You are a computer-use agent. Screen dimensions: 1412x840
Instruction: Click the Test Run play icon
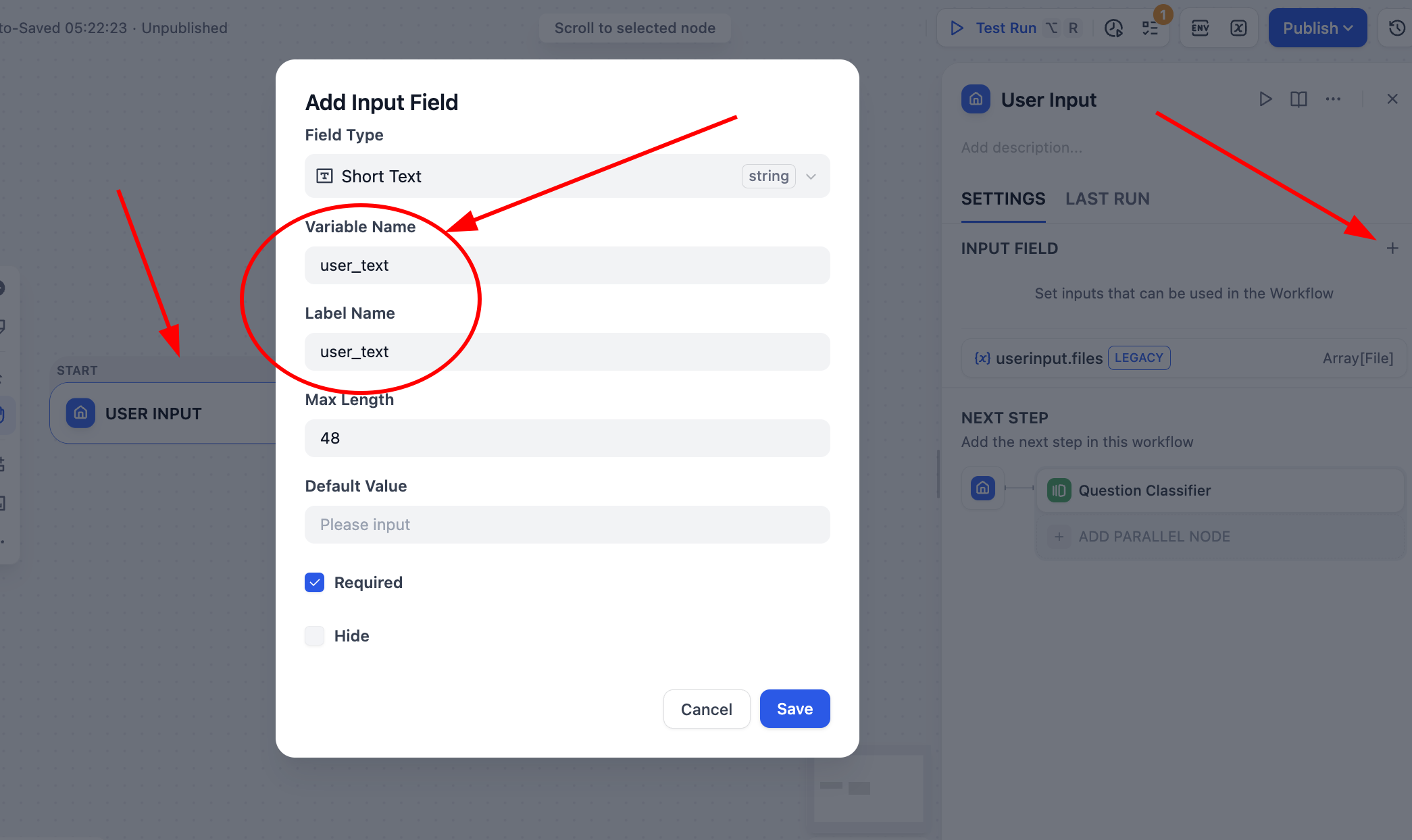tap(957, 28)
